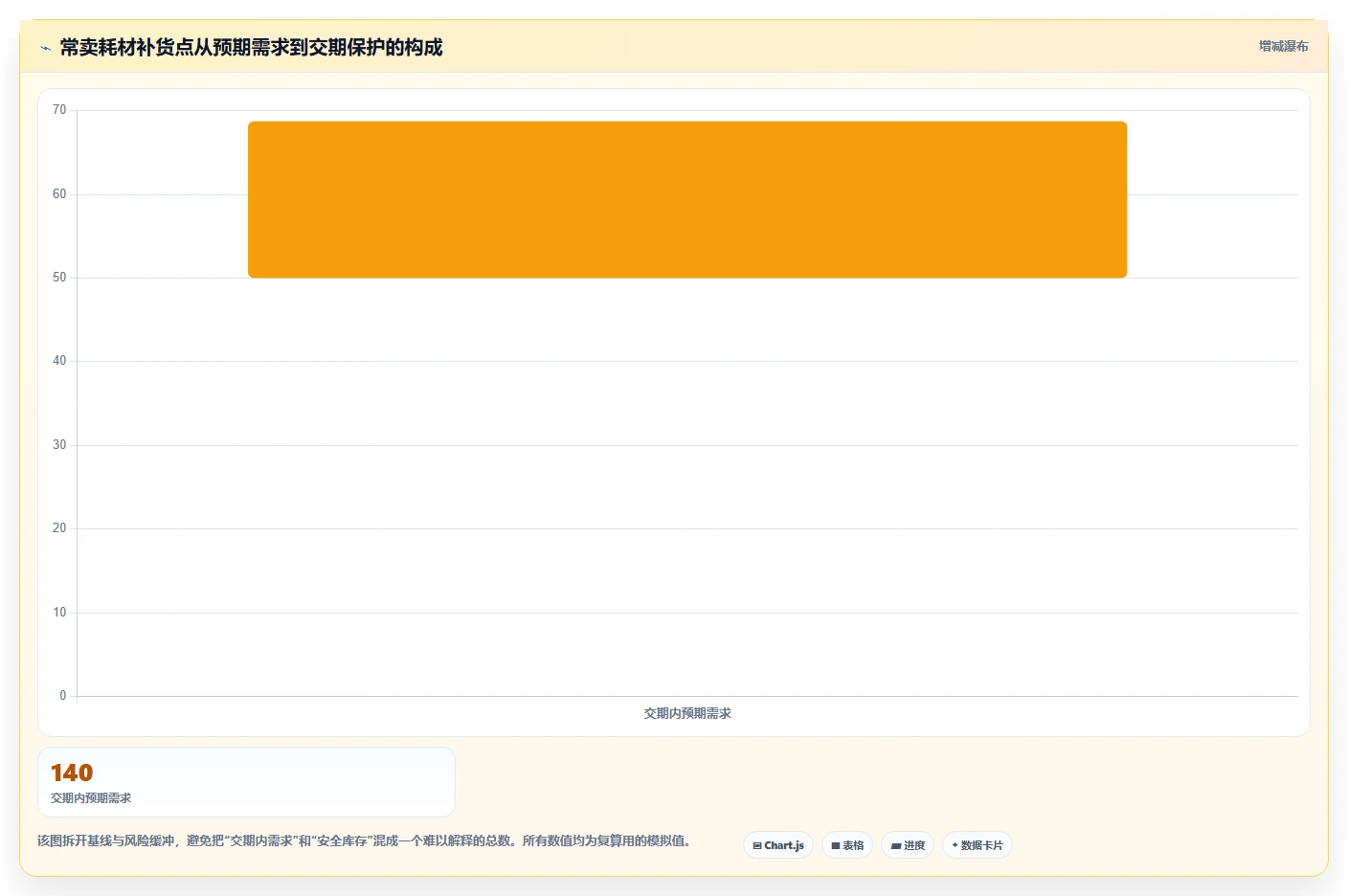Click the y-axis tick label 50

point(59,278)
